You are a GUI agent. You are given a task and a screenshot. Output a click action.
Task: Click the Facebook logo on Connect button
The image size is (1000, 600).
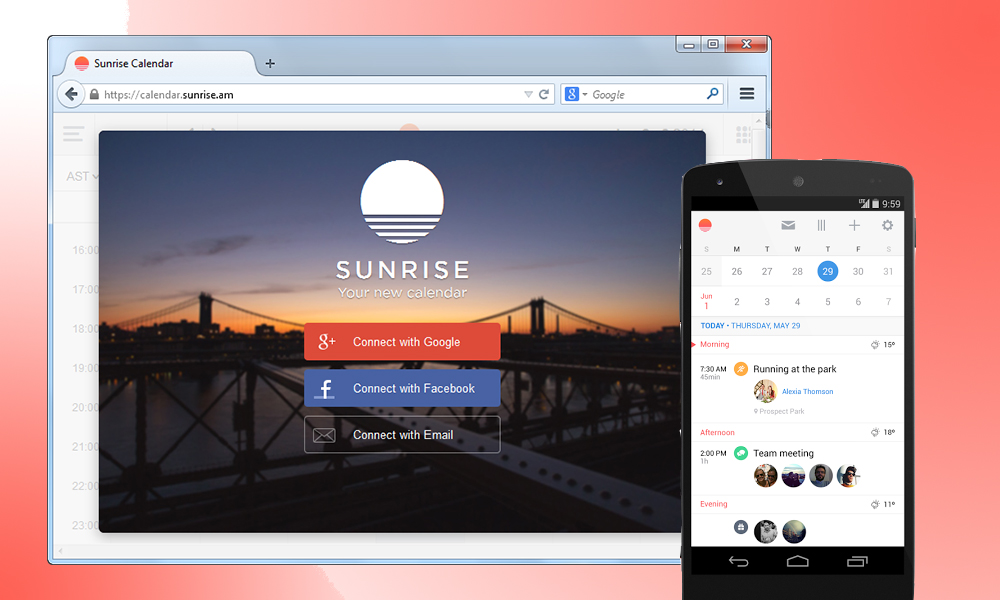[x=325, y=389]
